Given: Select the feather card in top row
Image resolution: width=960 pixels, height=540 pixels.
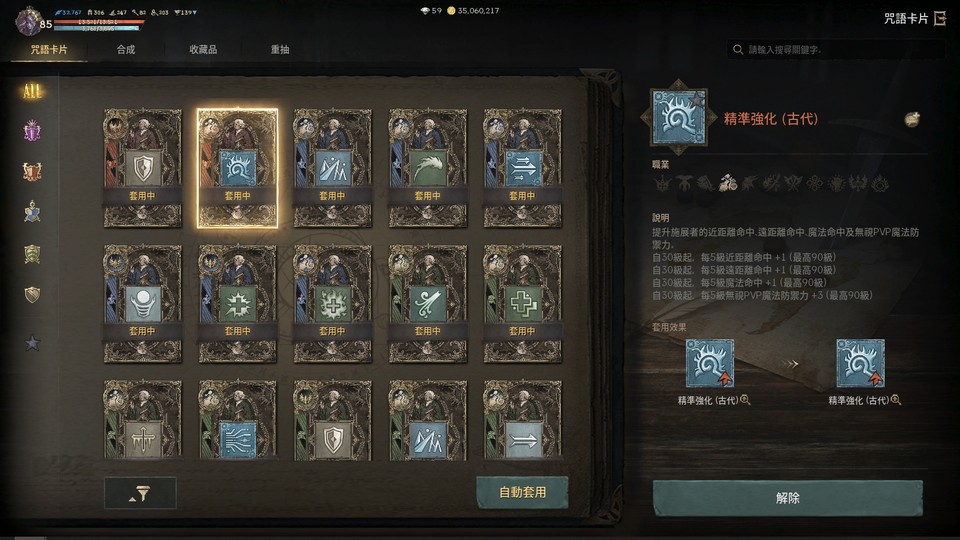Looking at the screenshot, I should click(x=427, y=168).
